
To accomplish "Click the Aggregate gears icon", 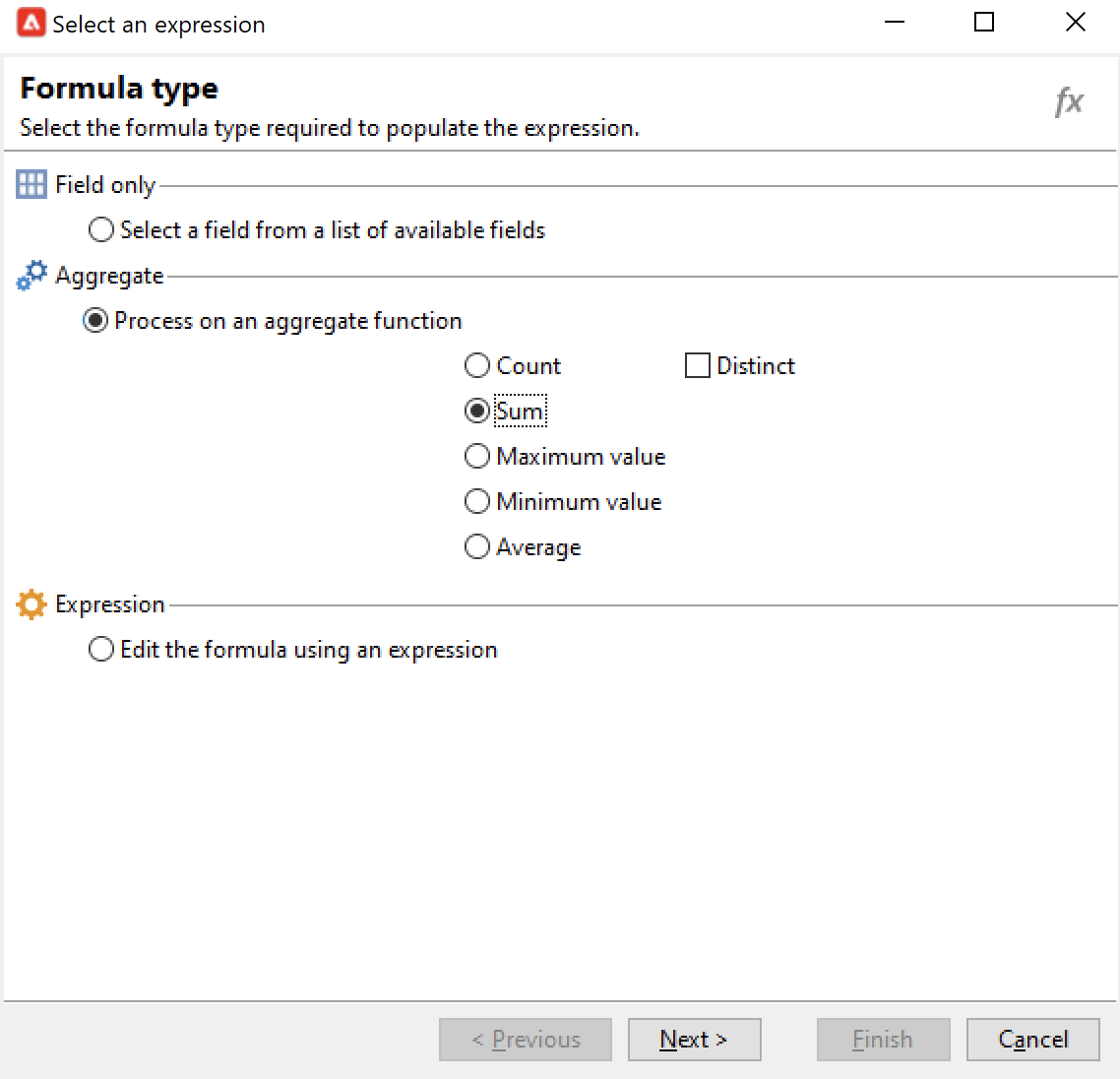I will (31, 276).
